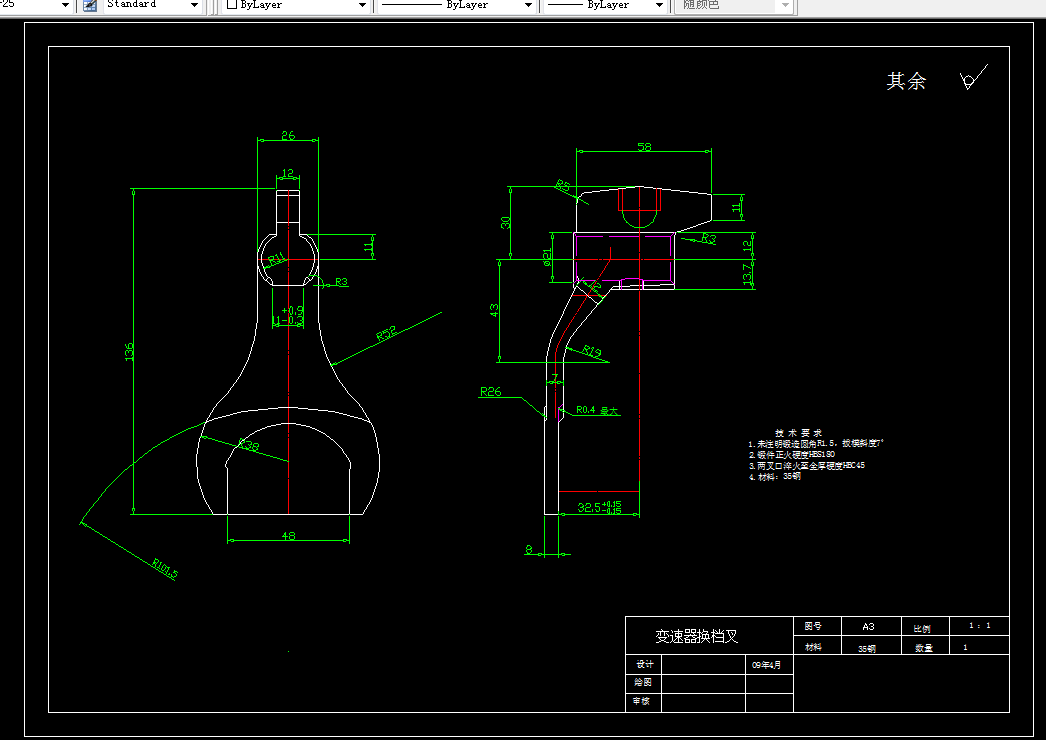Select the 其余 text
Viewport: 1046px width, 740px height.
(906, 81)
